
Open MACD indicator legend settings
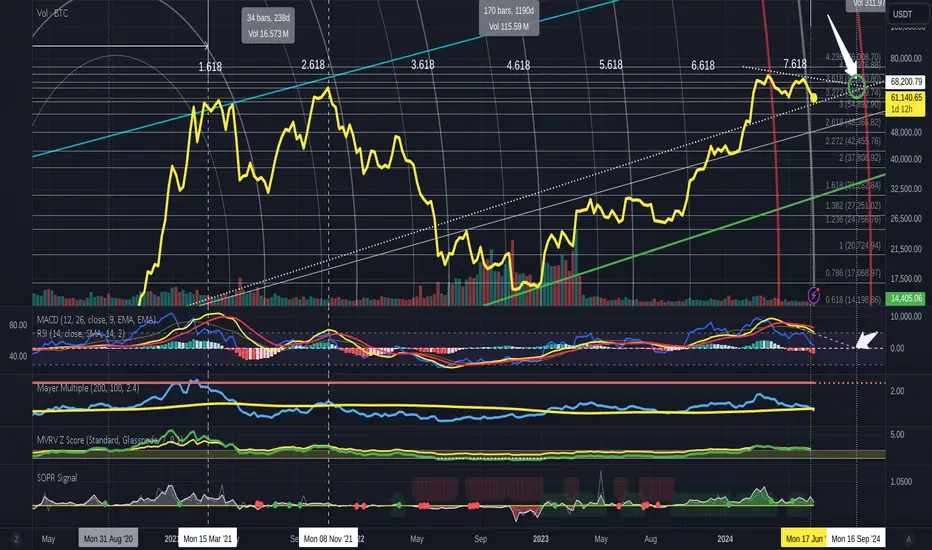click(96, 320)
